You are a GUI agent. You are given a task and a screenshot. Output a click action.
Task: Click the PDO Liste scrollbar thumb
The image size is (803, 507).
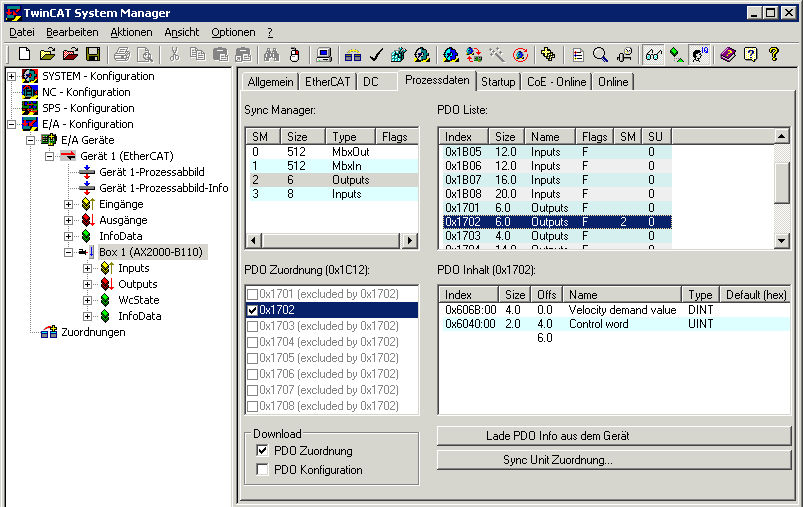[x=781, y=182]
